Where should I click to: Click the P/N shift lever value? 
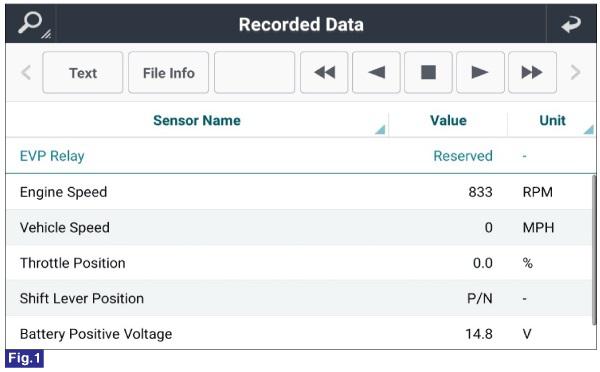coord(479,298)
